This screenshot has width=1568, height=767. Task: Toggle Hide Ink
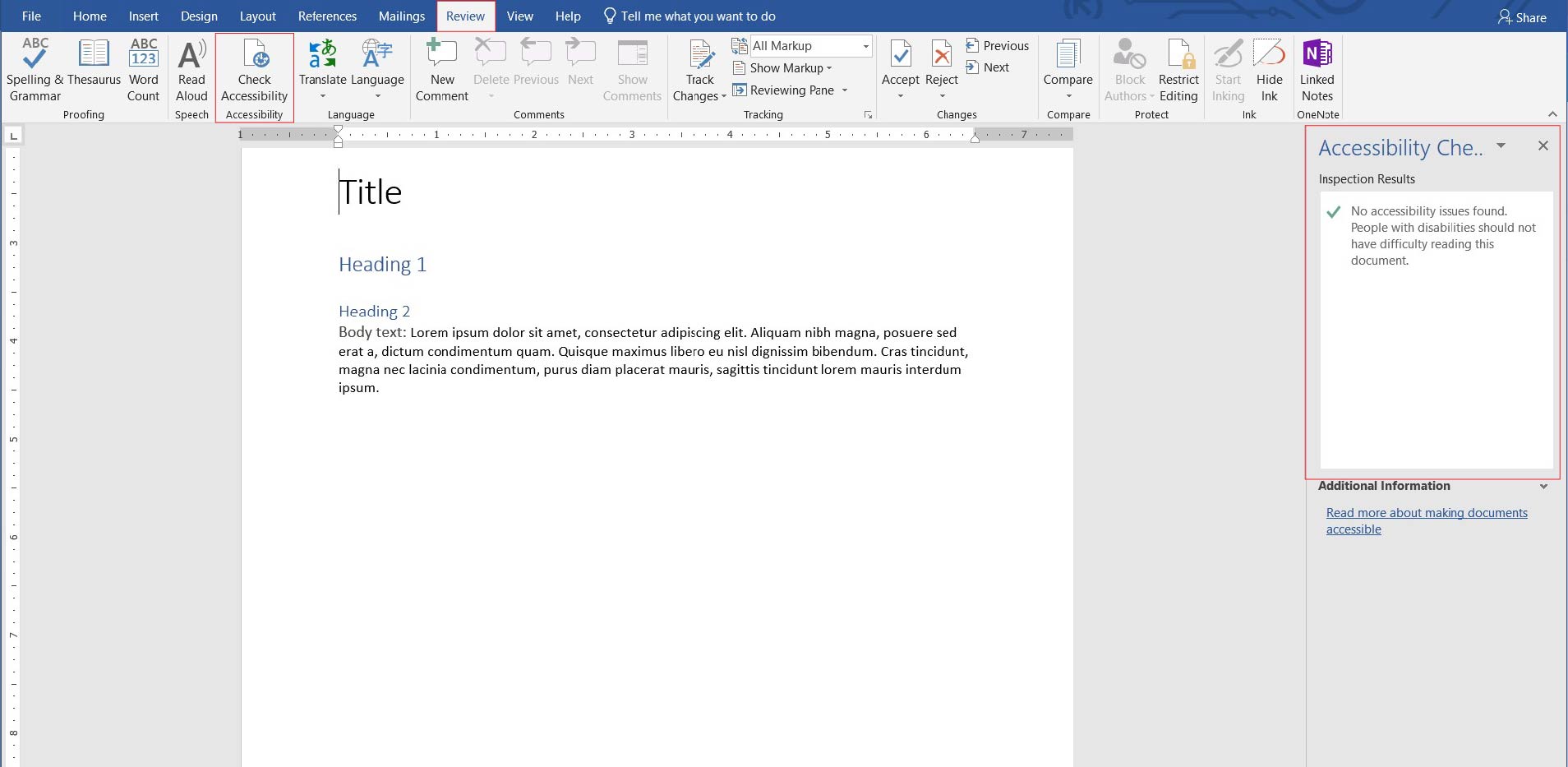coord(1269,70)
